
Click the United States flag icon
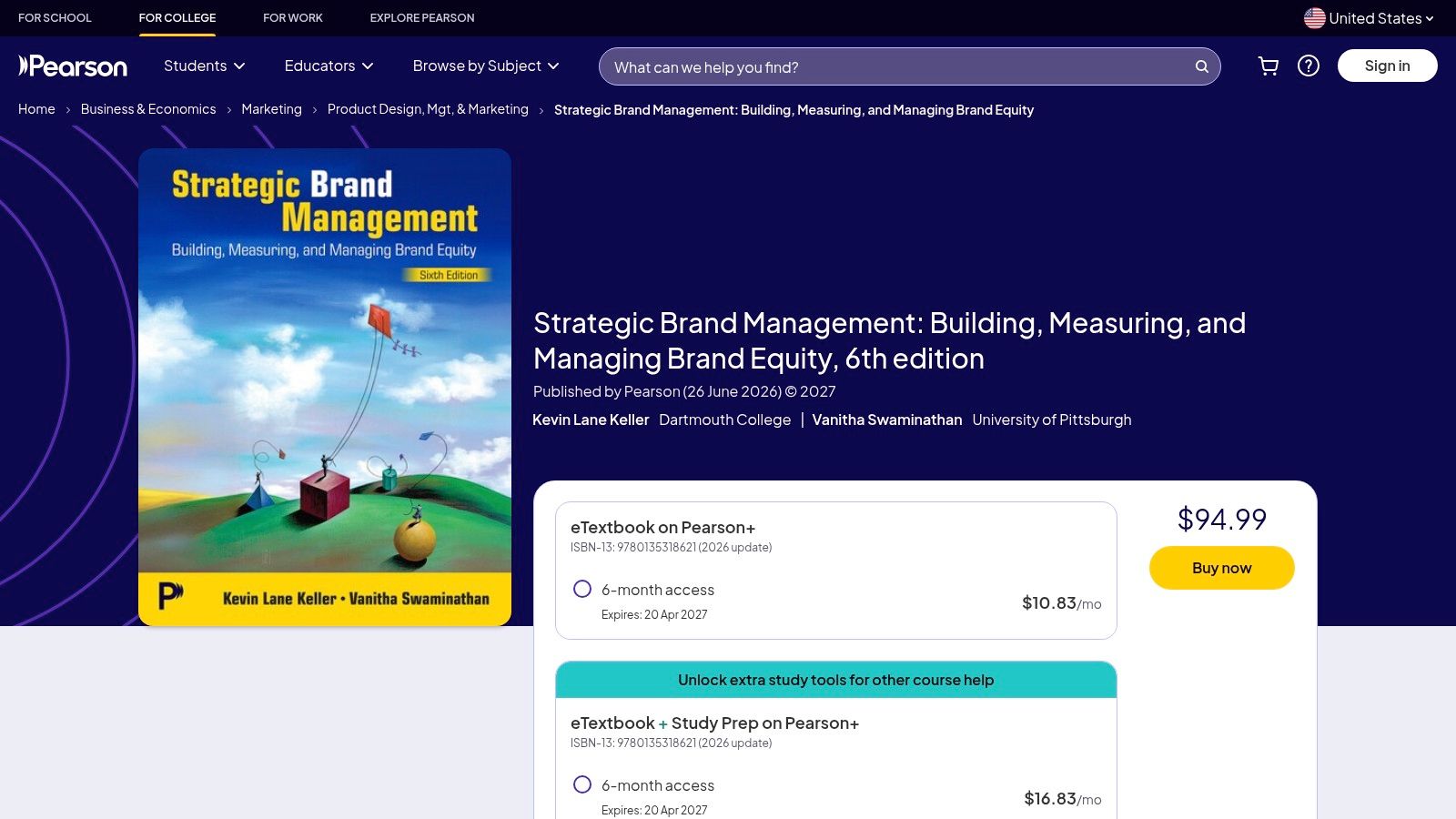1314,18
